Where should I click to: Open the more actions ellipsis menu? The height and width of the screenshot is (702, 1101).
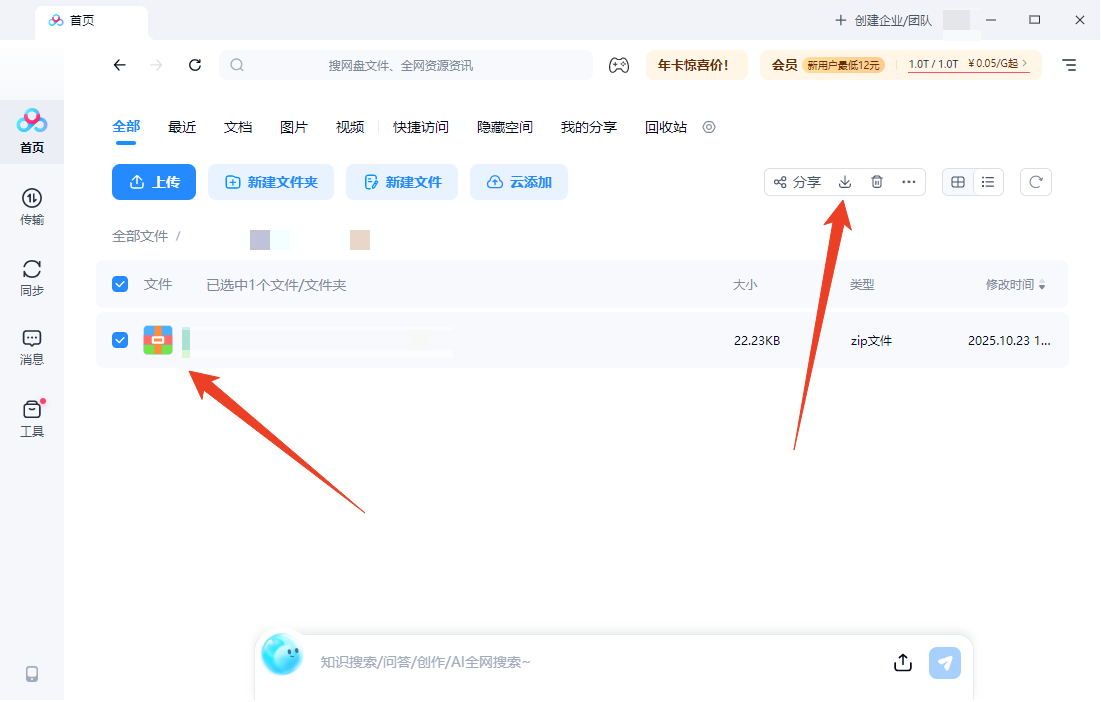[909, 182]
